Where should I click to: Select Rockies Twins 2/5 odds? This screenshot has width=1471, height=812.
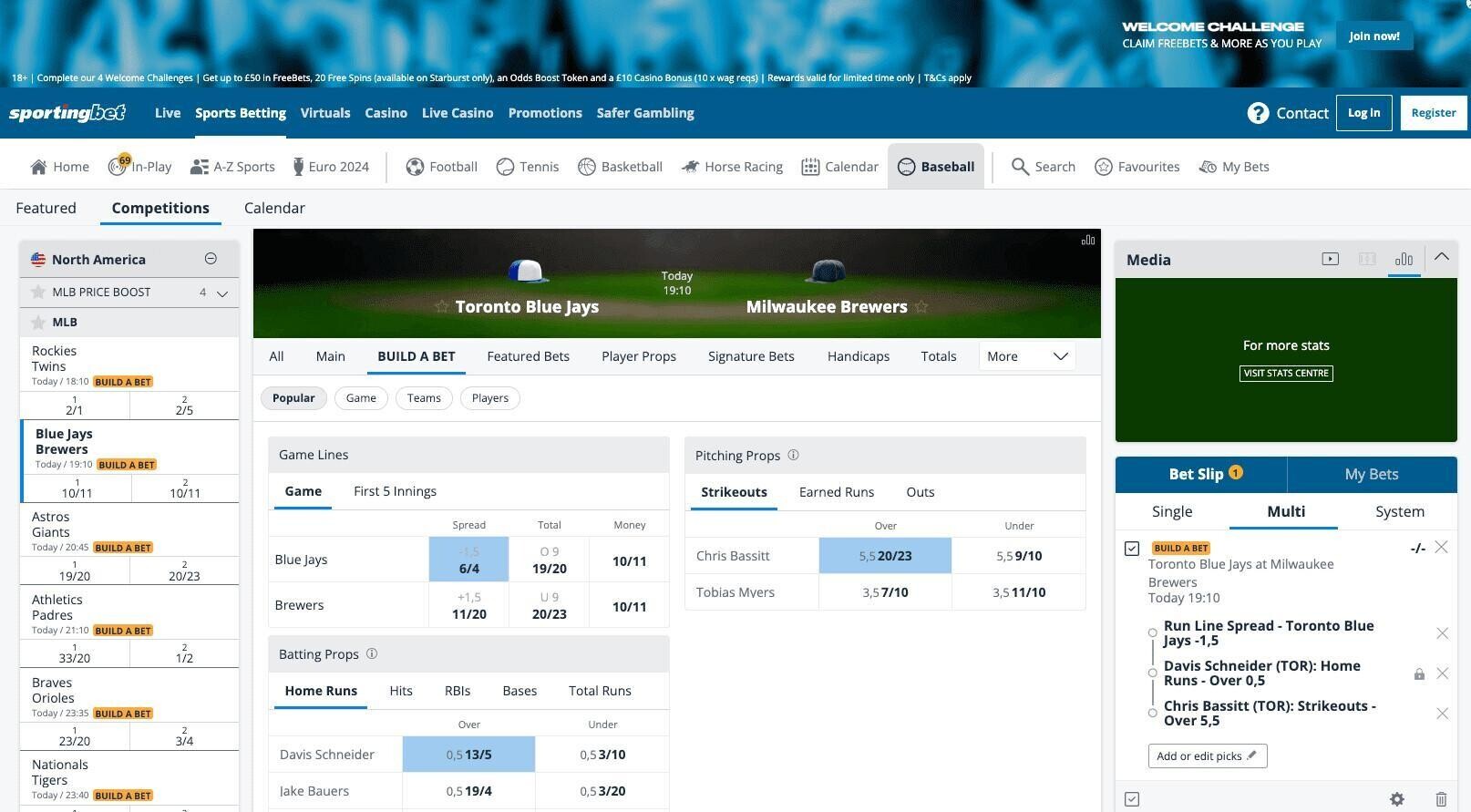click(x=184, y=406)
